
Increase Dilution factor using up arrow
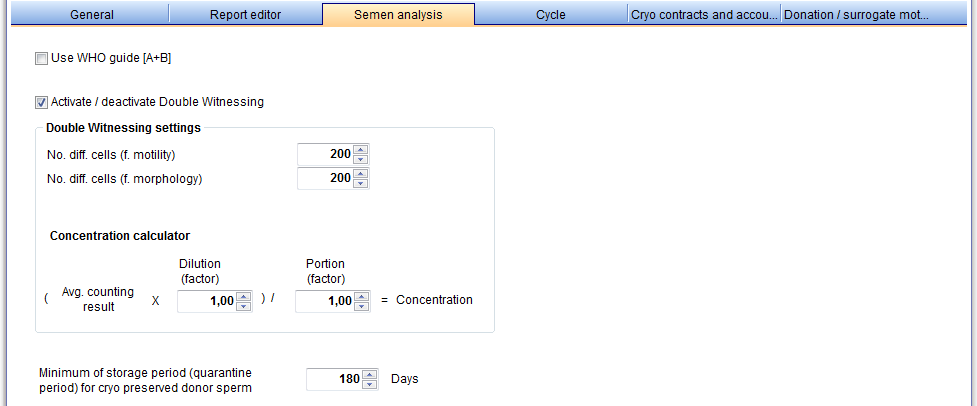coord(244,297)
